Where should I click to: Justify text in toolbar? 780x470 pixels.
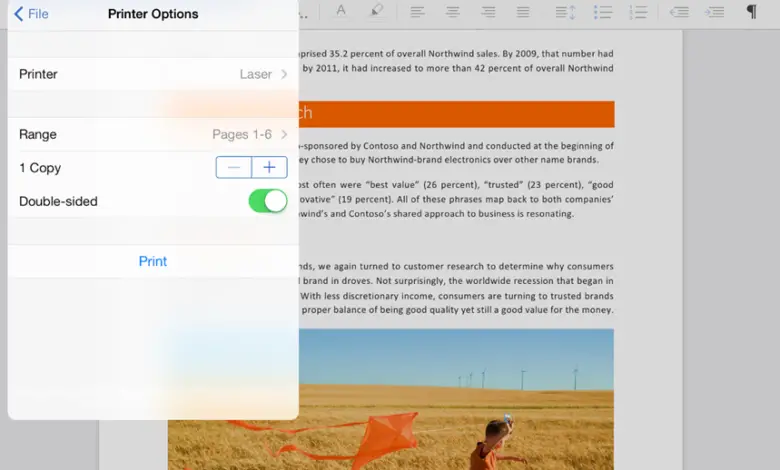pyautogui.click(x=523, y=12)
